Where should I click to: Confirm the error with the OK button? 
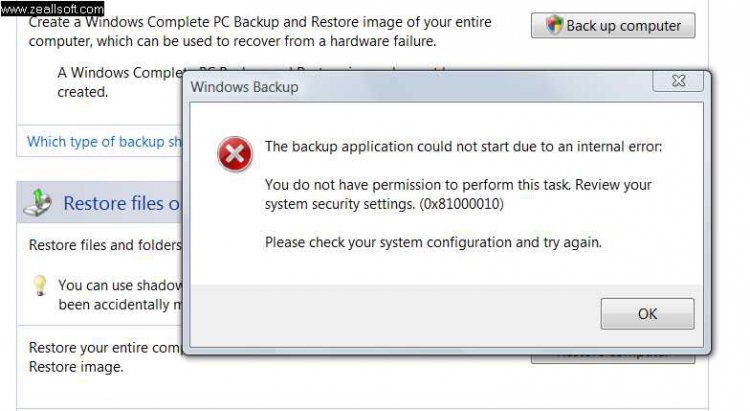(647, 314)
